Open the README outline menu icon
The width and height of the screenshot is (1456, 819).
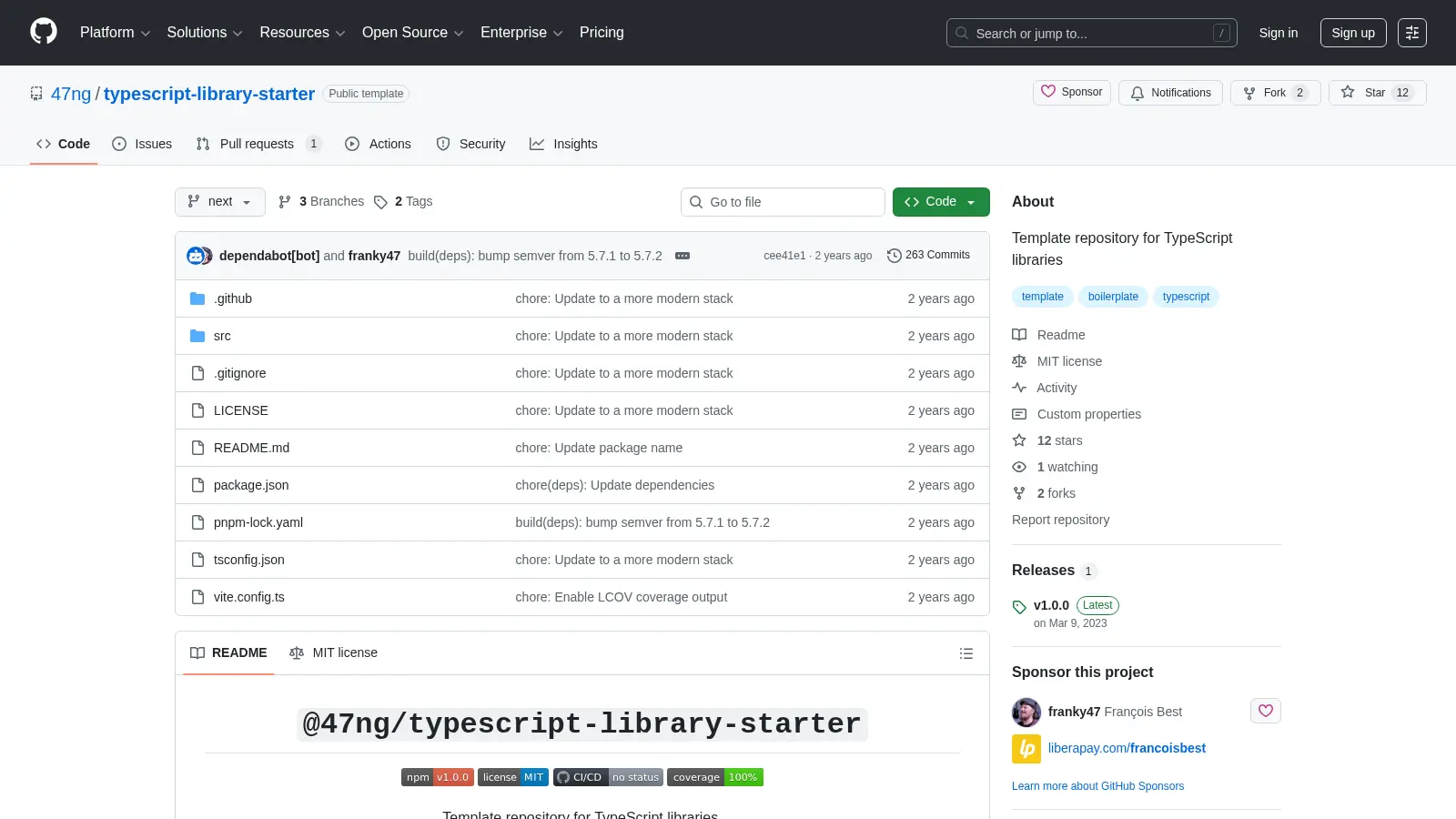(966, 653)
